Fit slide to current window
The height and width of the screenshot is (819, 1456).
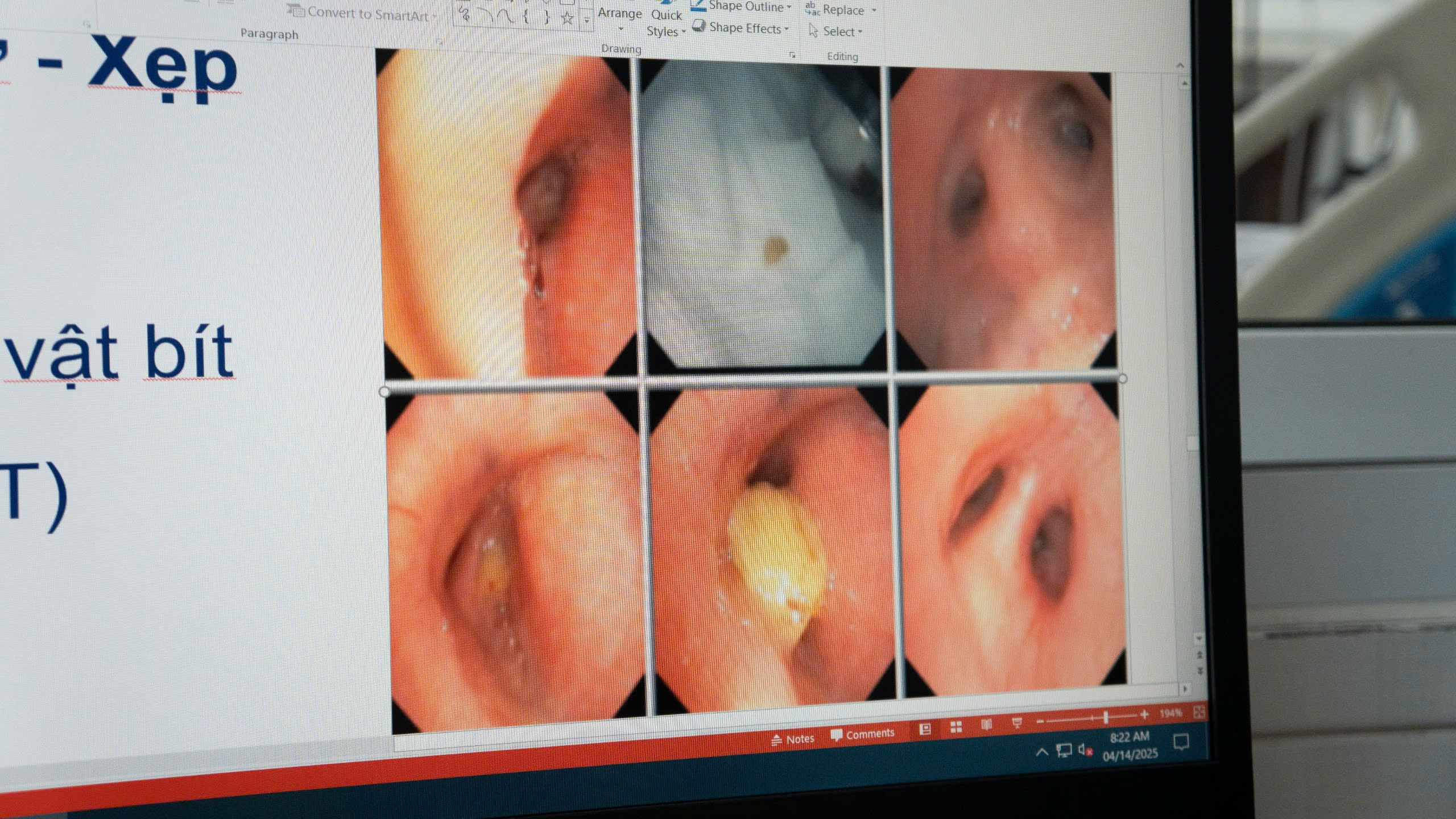[x=1199, y=712]
